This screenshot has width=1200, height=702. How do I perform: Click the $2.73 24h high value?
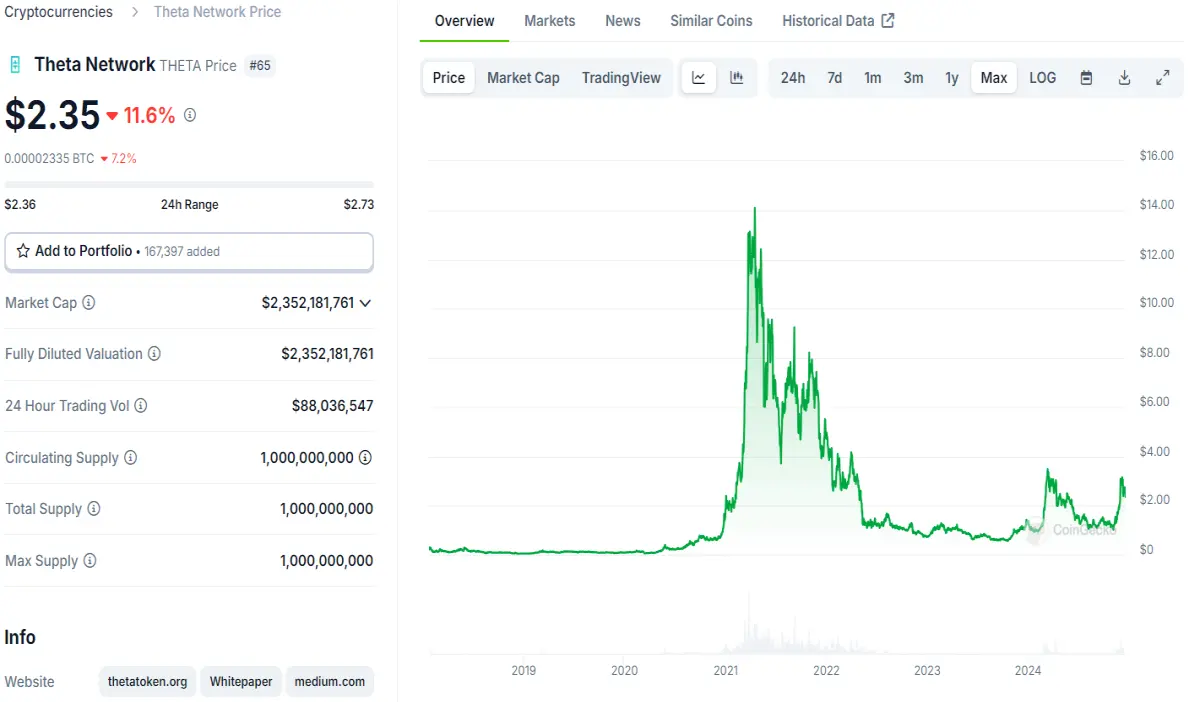click(x=359, y=204)
